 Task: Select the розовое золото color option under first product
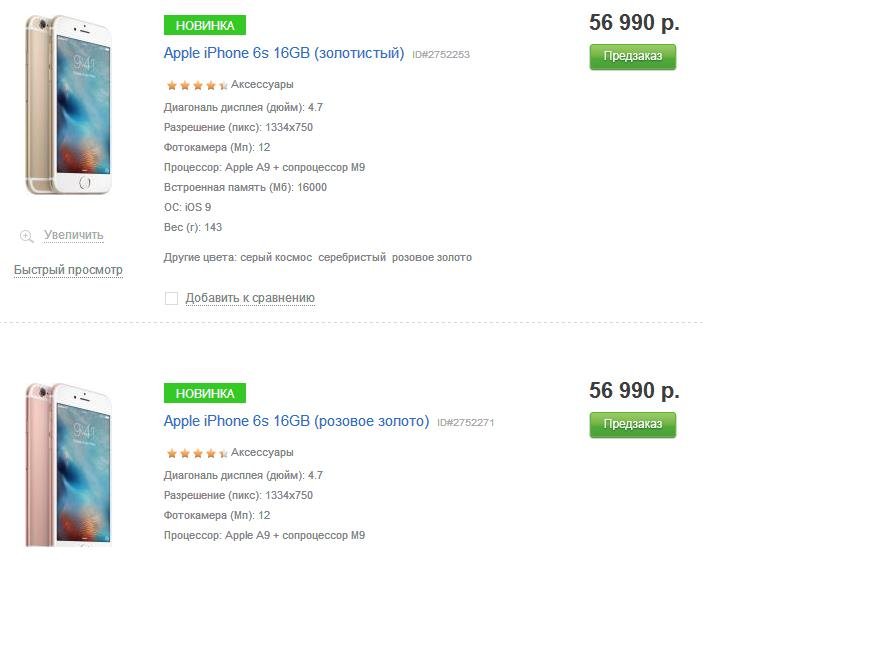click(x=431, y=257)
